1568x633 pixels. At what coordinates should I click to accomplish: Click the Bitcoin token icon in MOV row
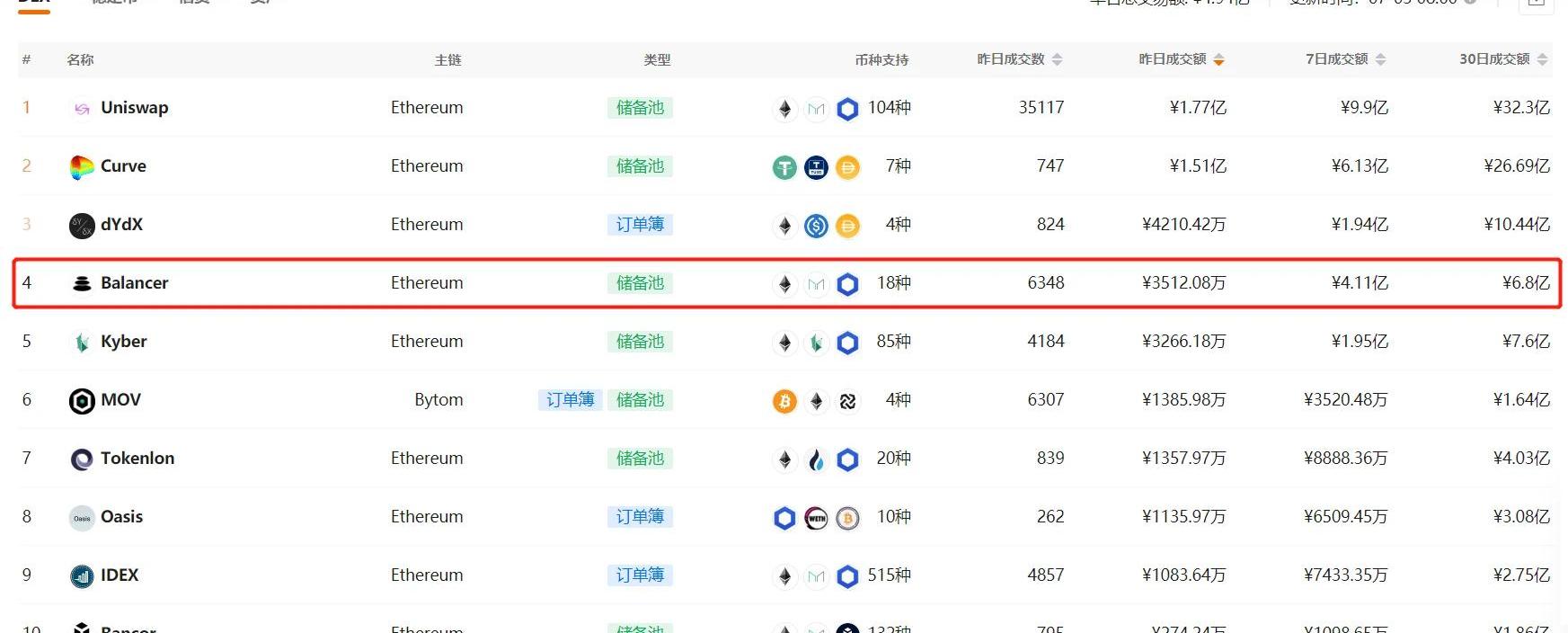(784, 401)
